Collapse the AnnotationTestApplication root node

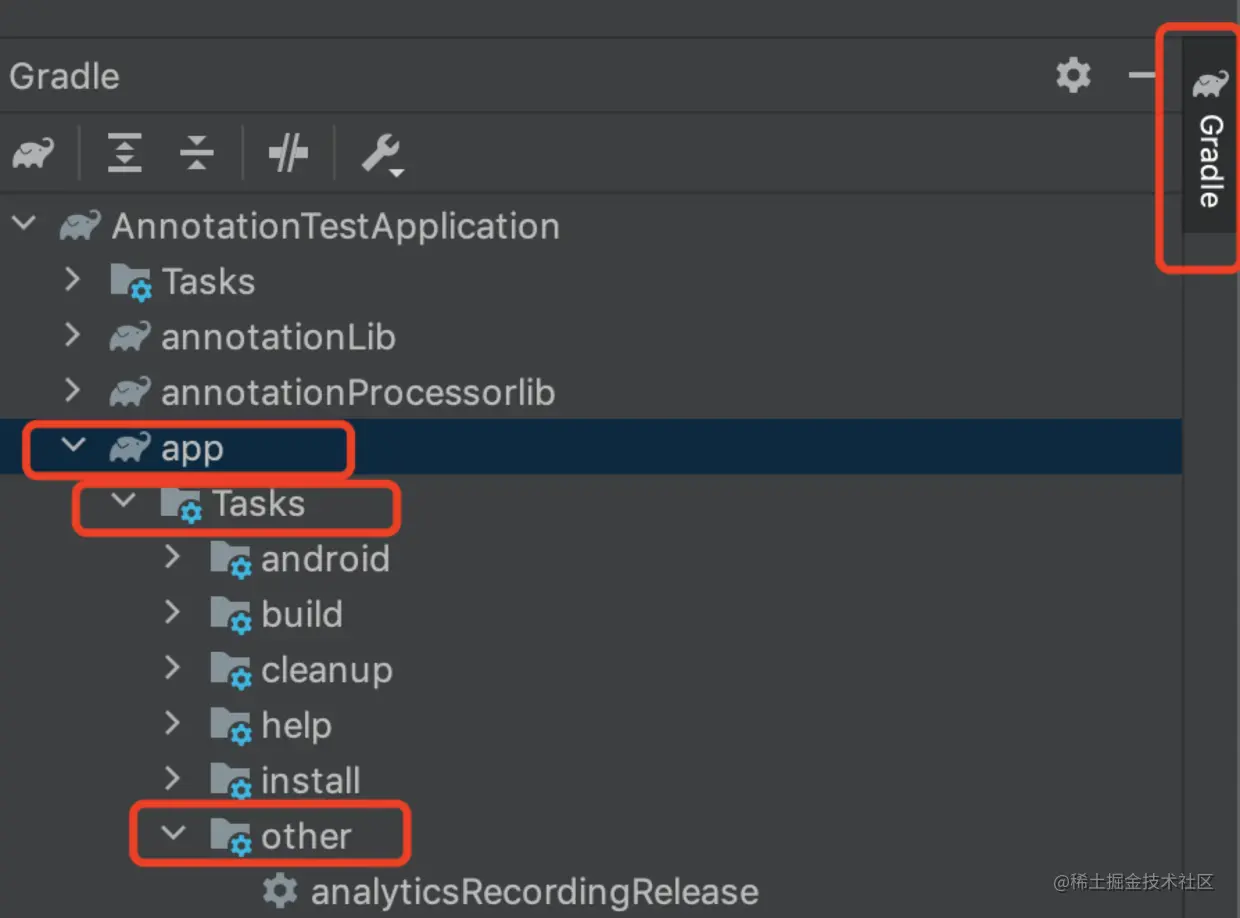[24, 224]
